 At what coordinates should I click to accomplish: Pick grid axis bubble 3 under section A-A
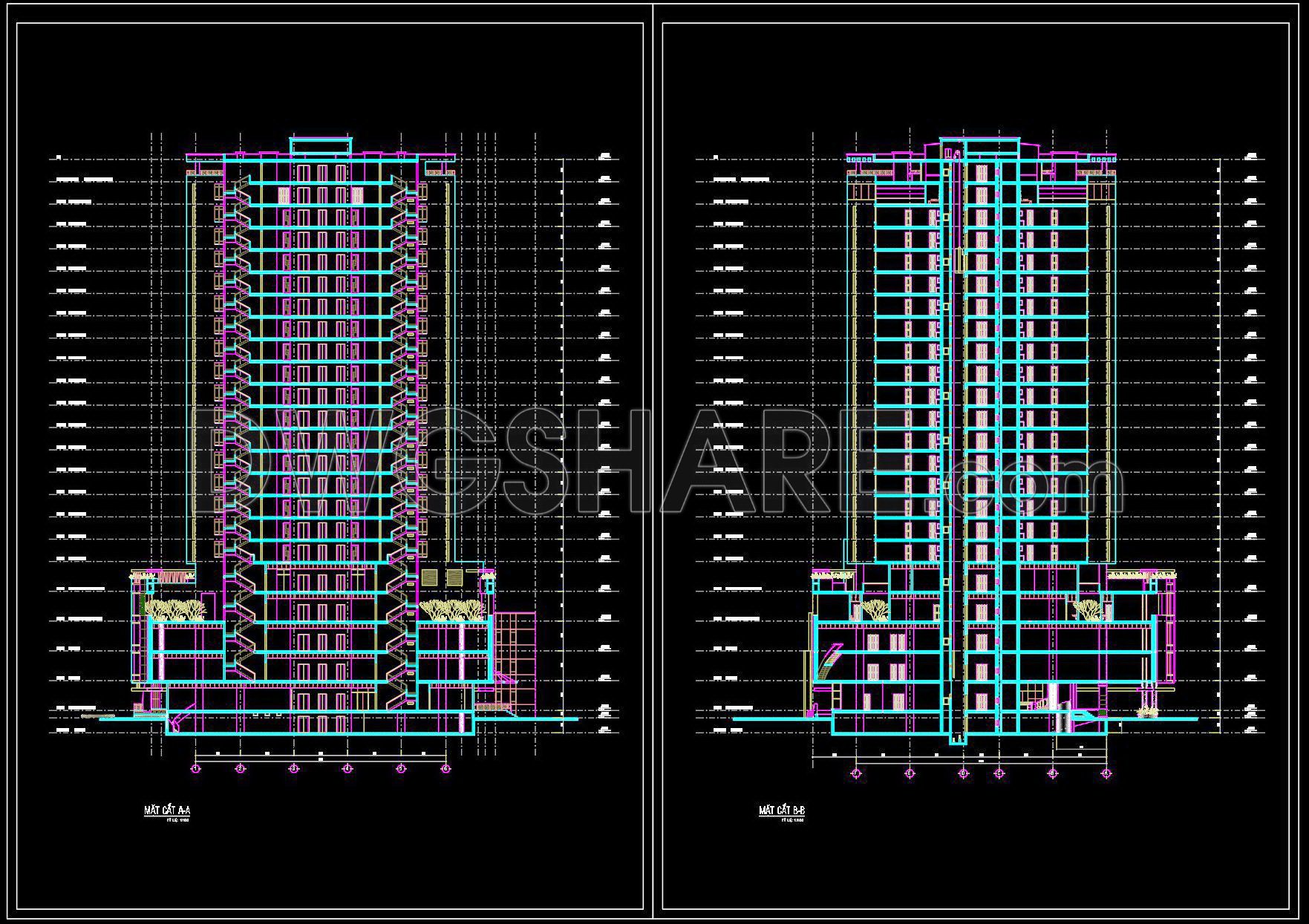[294, 769]
